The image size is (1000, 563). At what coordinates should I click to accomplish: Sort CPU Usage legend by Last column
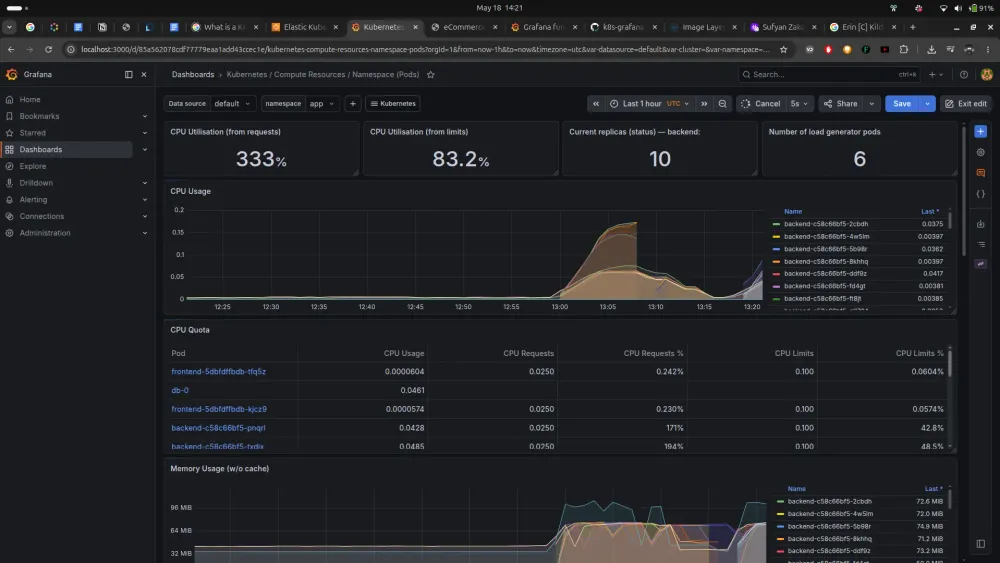point(930,212)
